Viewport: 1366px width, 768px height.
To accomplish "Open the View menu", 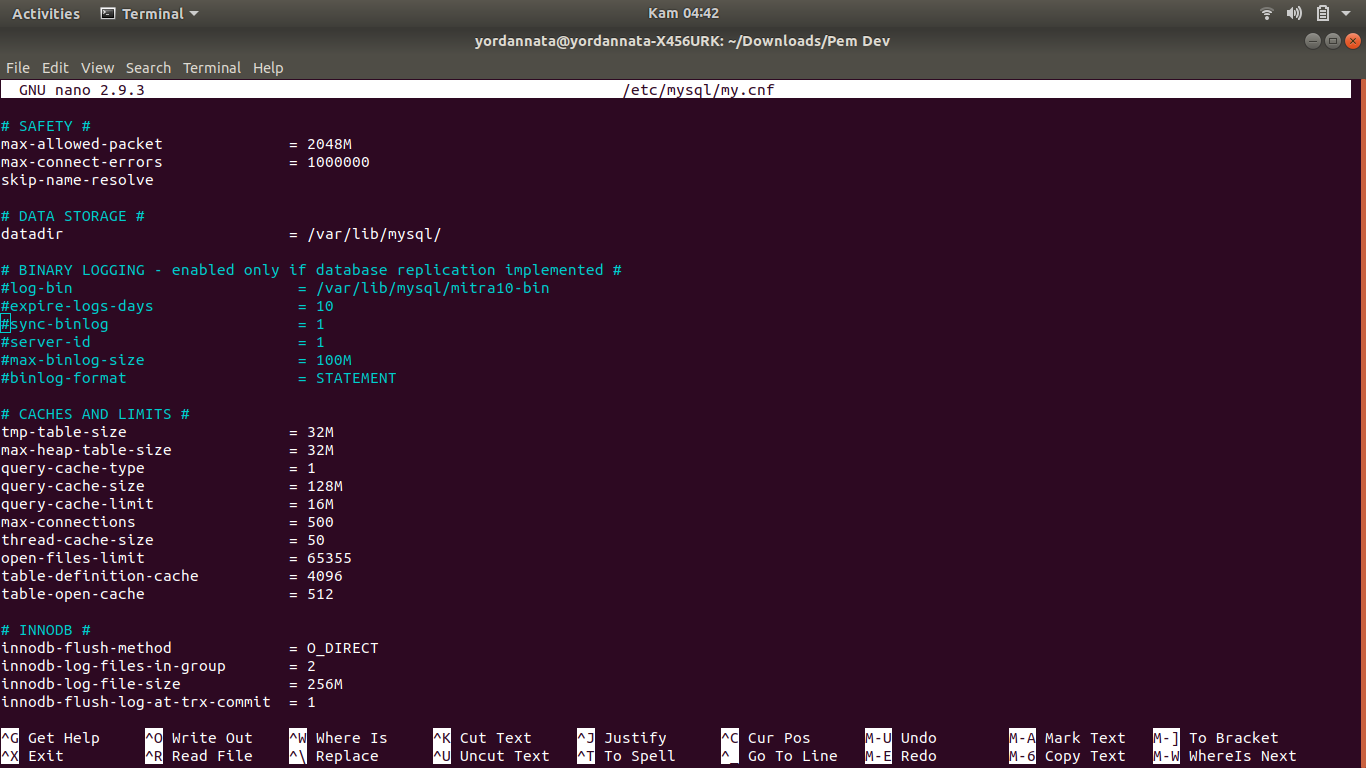I will [x=97, y=68].
